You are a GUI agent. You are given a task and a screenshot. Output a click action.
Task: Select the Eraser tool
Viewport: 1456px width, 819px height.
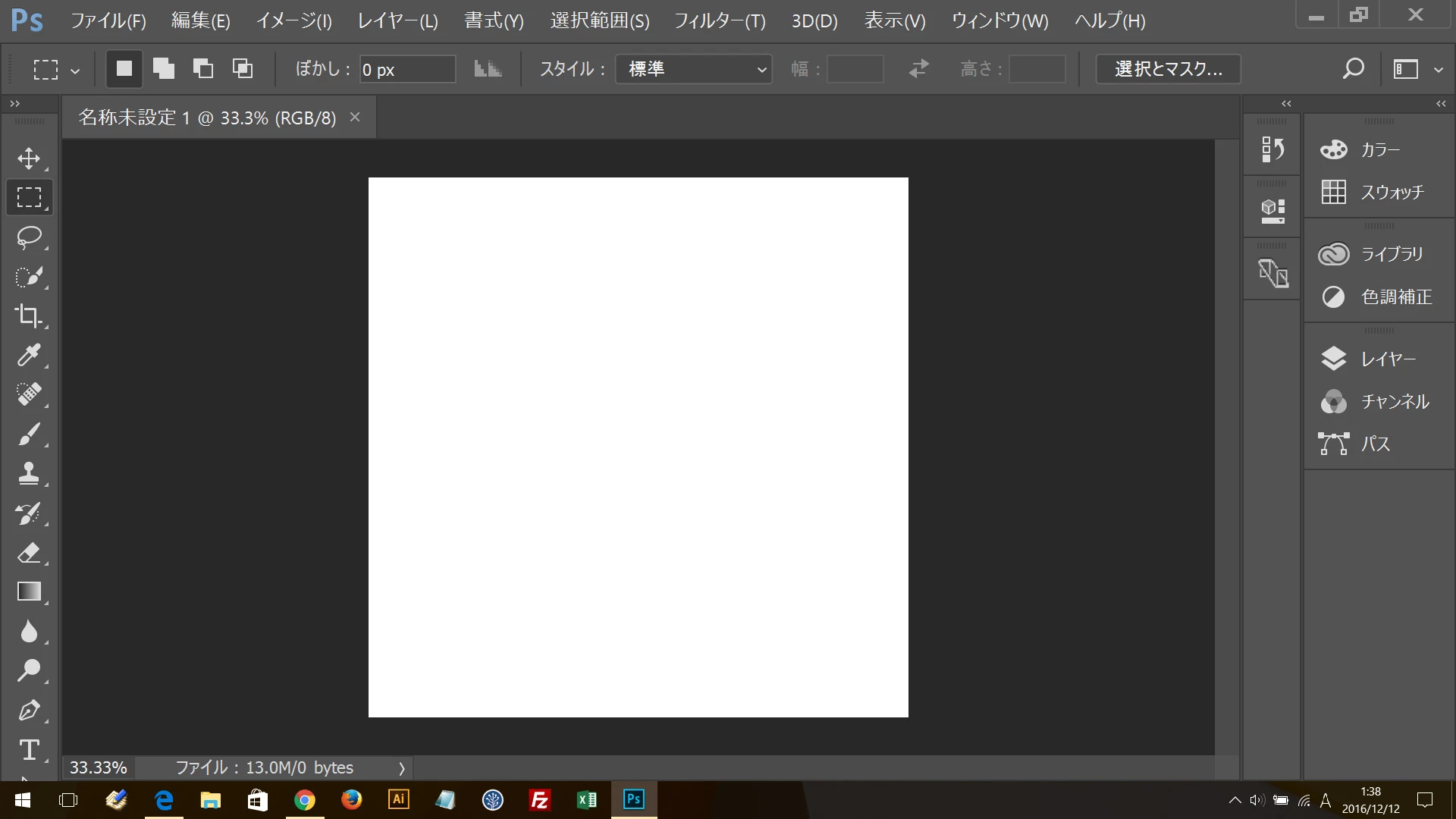(29, 552)
